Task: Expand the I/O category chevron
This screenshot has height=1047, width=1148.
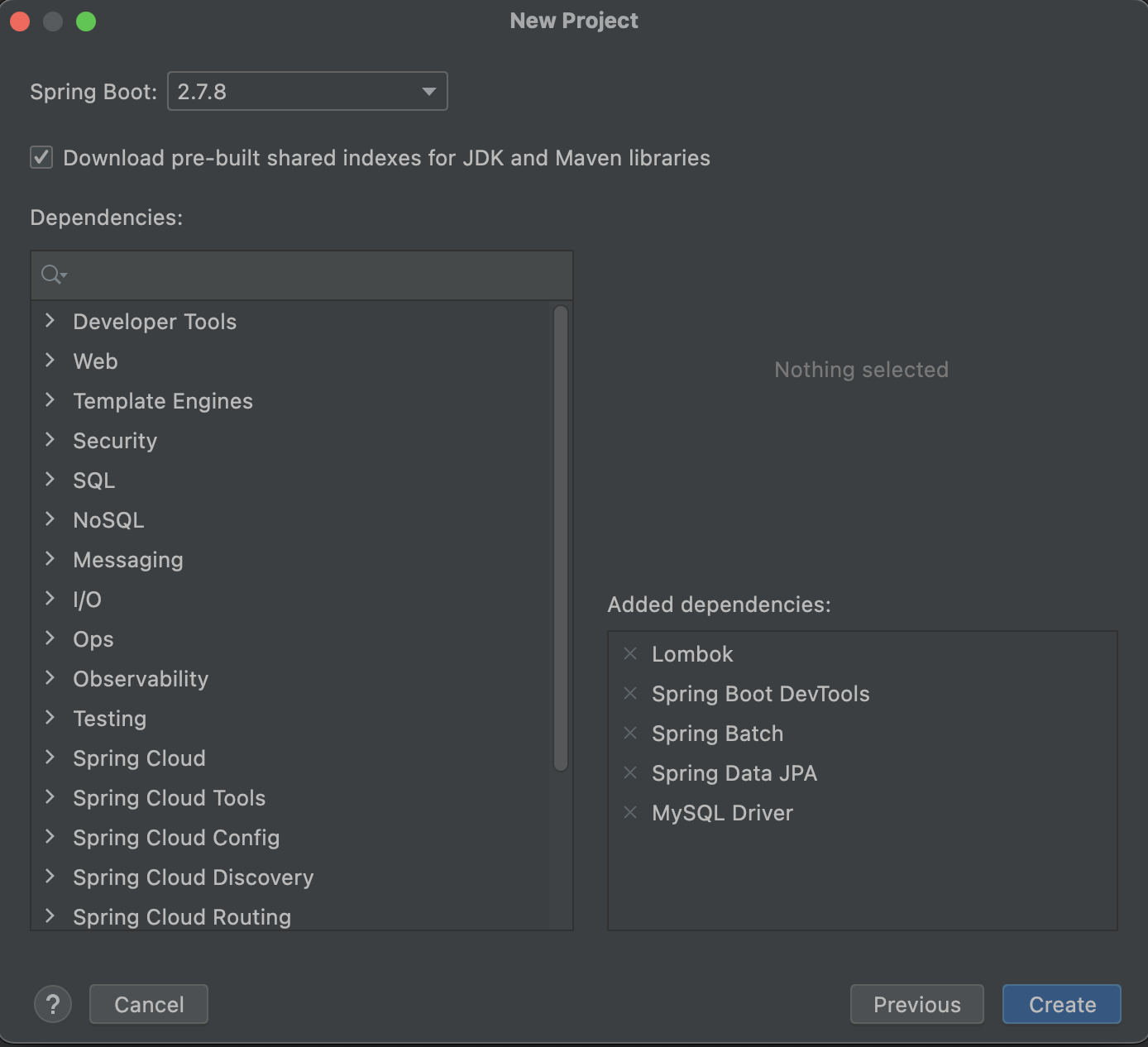Action: (50, 598)
